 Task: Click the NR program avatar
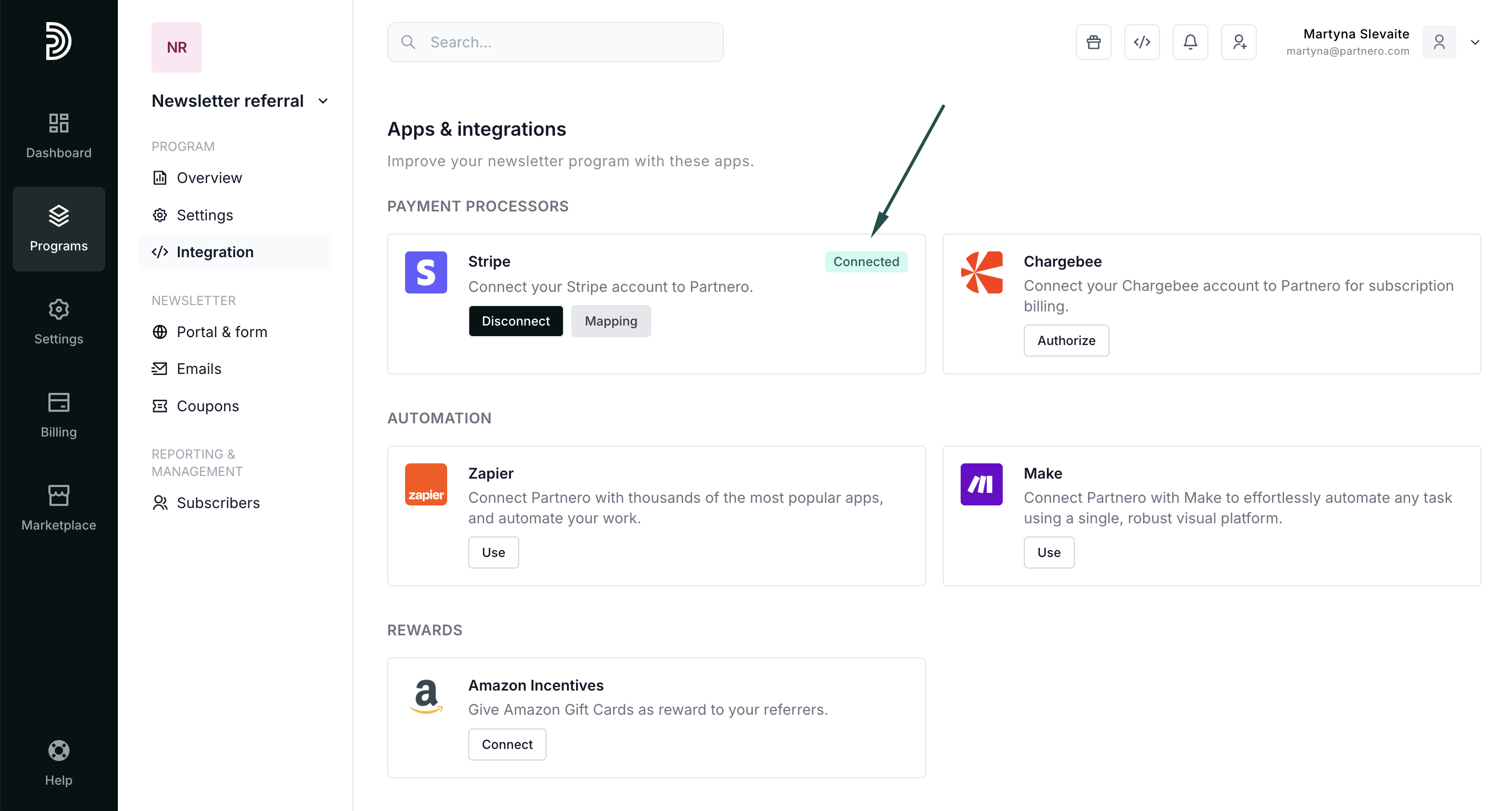[176, 47]
